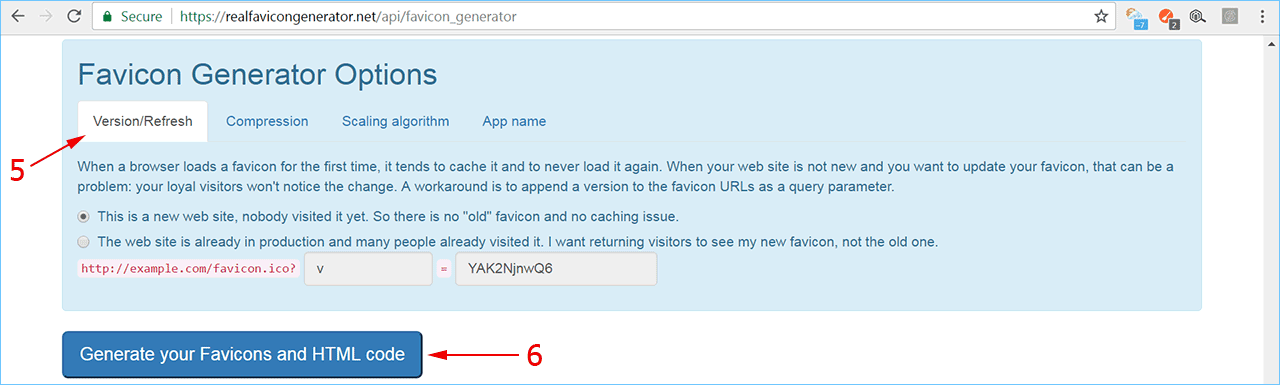Bookmark this page with the star

tap(1101, 17)
